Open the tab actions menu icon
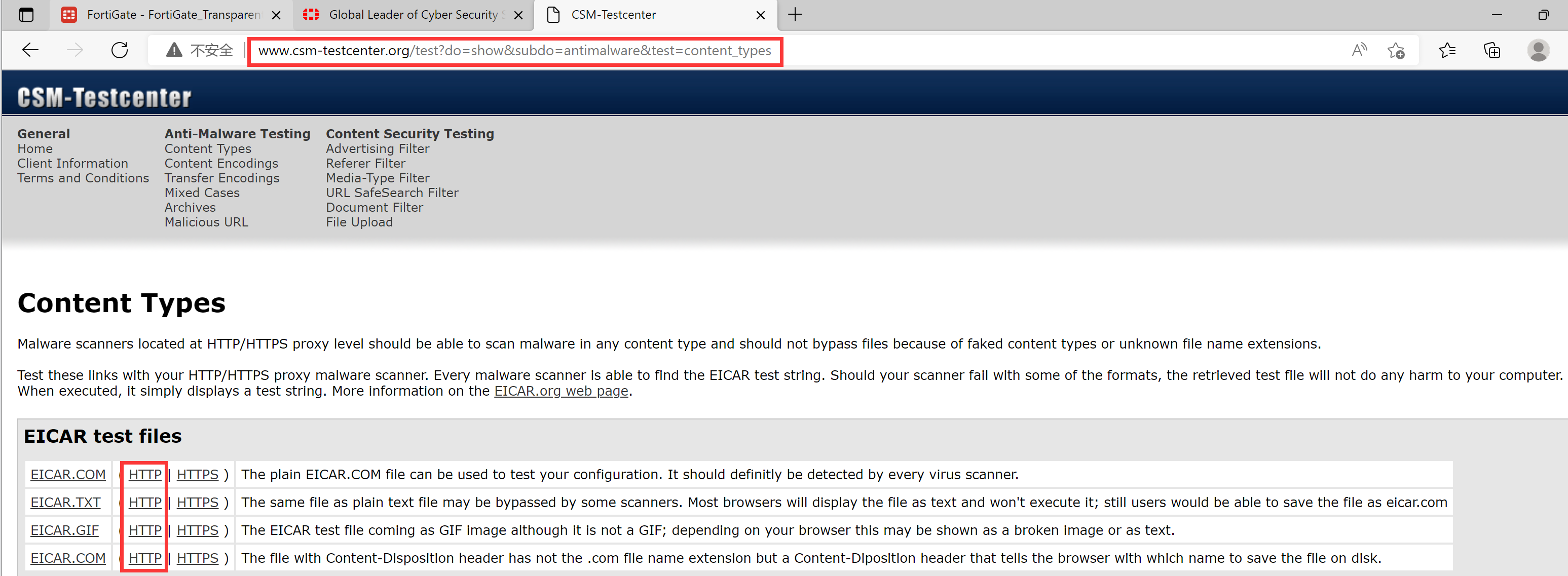Image resolution: width=1568 pixels, height=576 pixels. pyautogui.click(x=26, y=15)
